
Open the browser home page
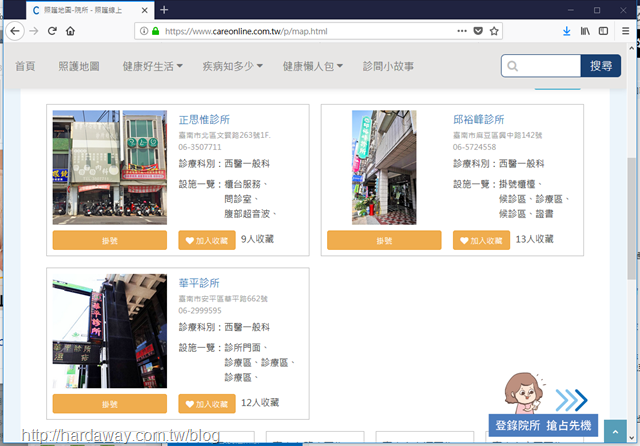pos(70,31)
